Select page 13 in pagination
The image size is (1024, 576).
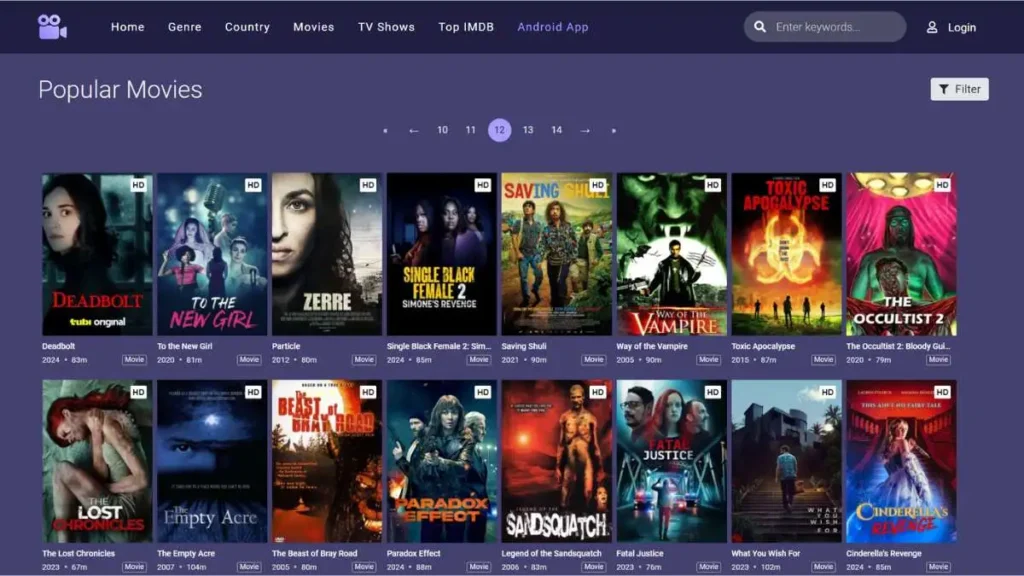528,130
